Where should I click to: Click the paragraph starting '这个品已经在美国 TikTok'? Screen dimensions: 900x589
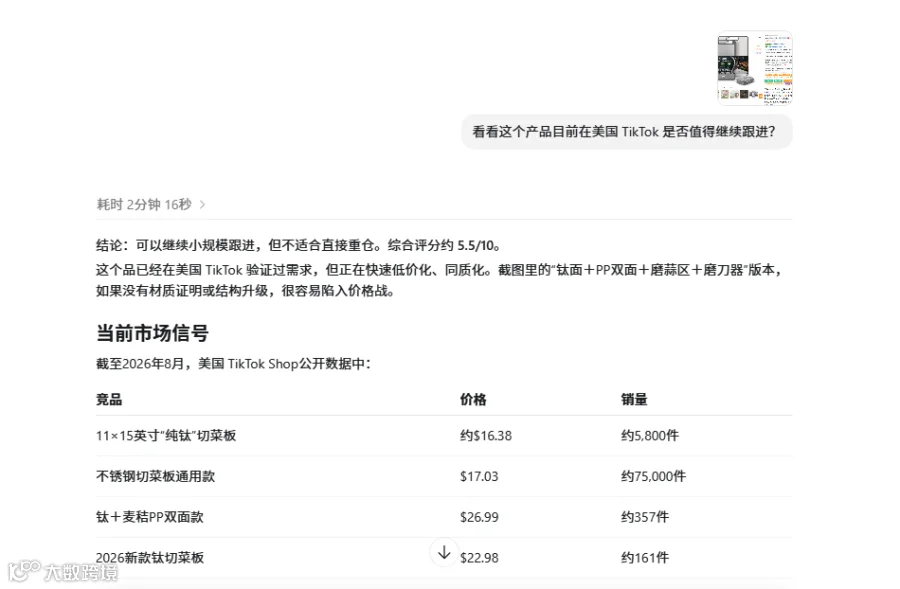tap(440, 280)
